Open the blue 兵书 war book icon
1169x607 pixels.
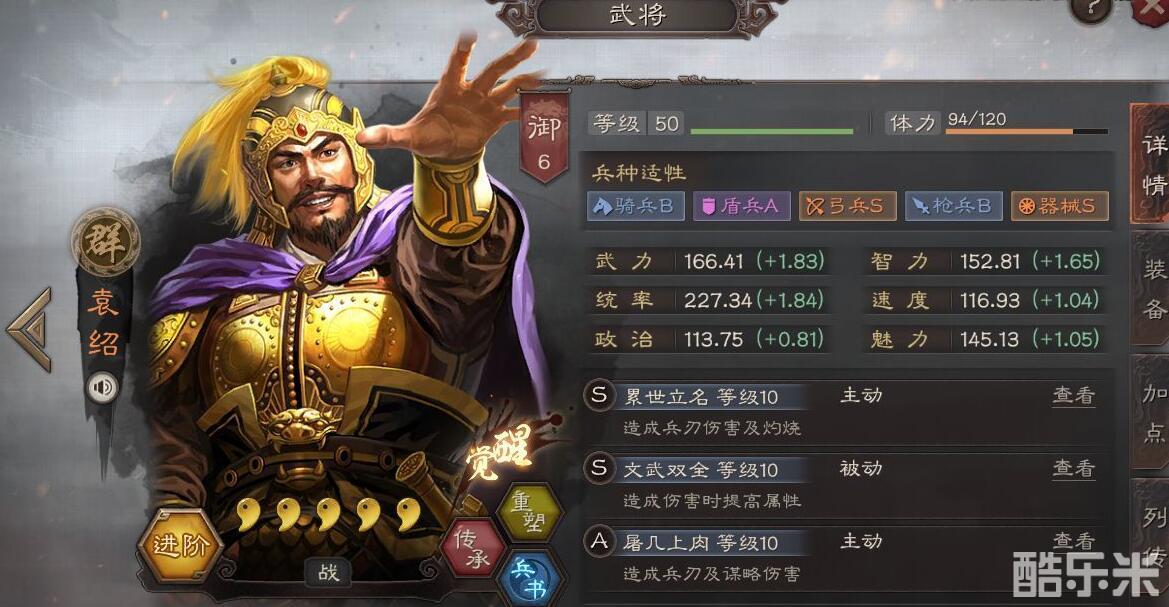coord(529,579)
